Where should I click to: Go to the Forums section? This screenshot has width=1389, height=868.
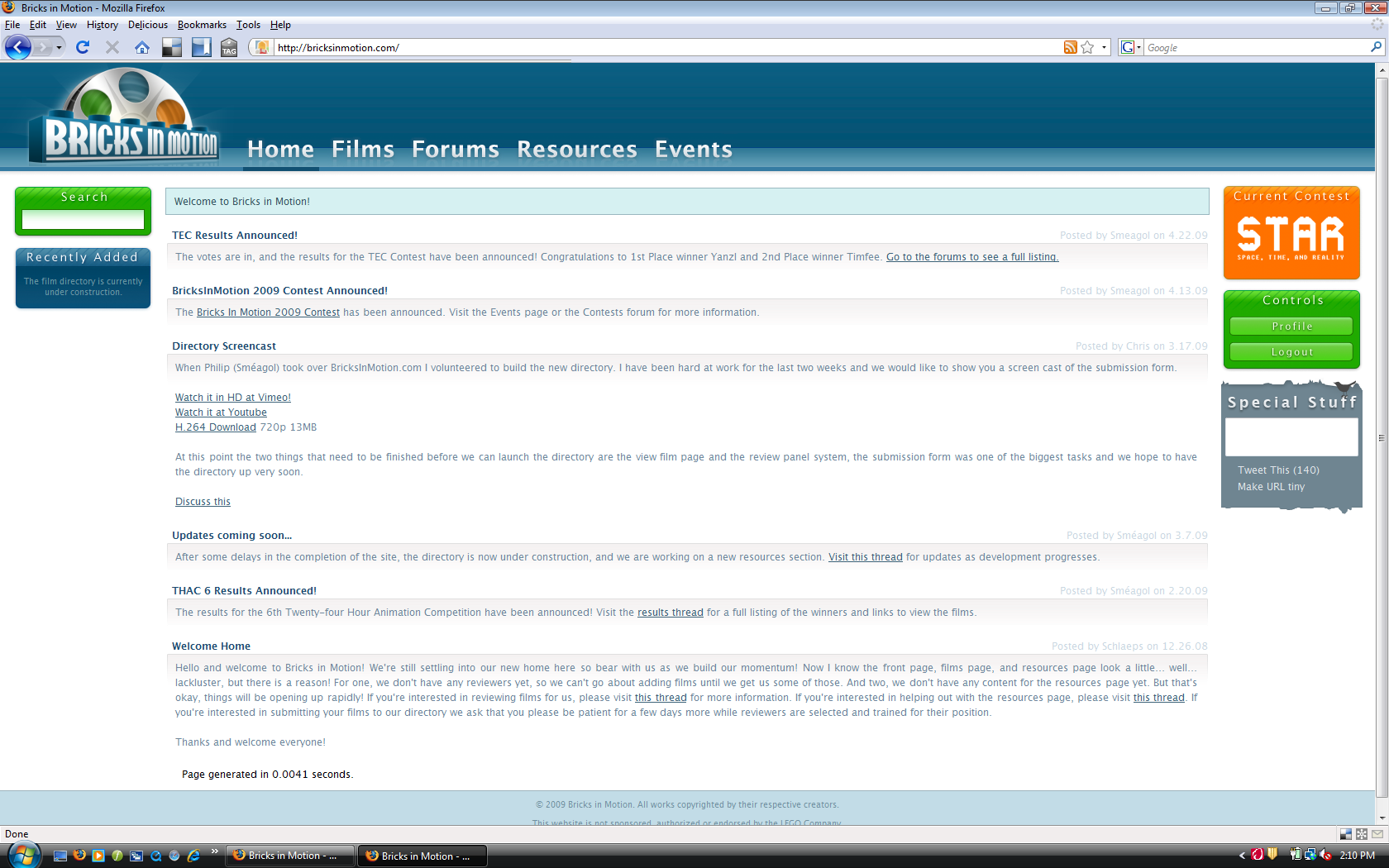[456, 150]
